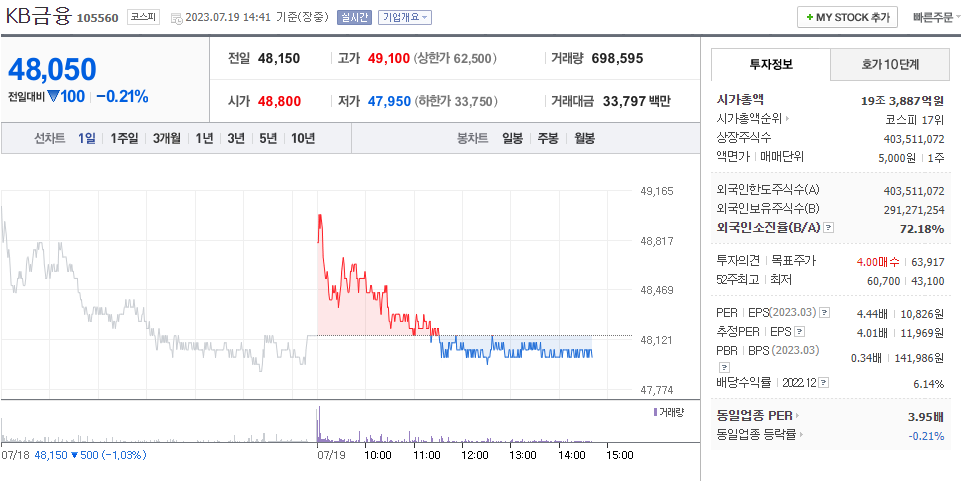This screenshot has width=979, height=481.
Task: Show the 주봉 candlestick chart
Action: [548, 139]
